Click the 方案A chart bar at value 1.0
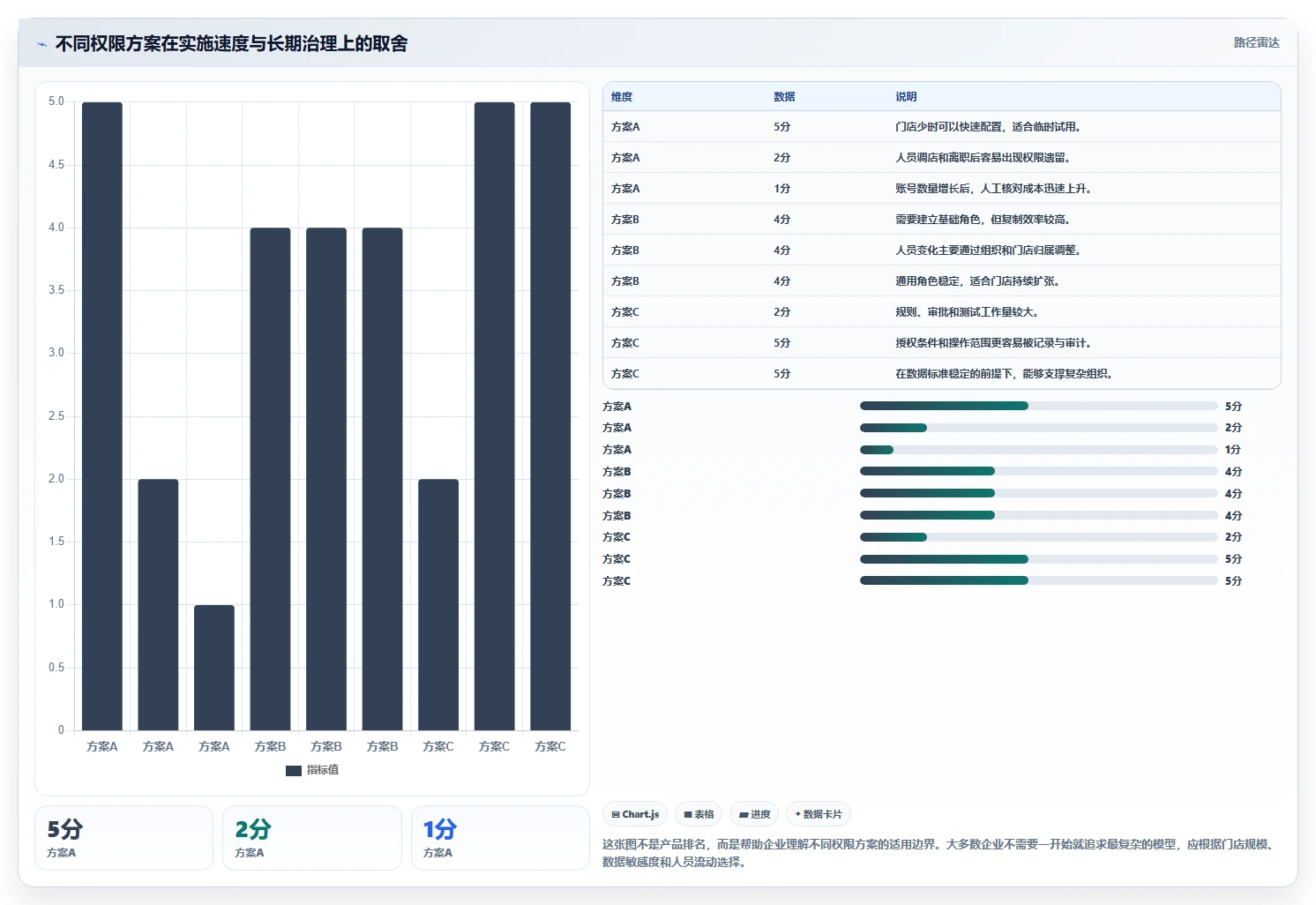The image size is (1316, 905). click(x=214, y=668)
